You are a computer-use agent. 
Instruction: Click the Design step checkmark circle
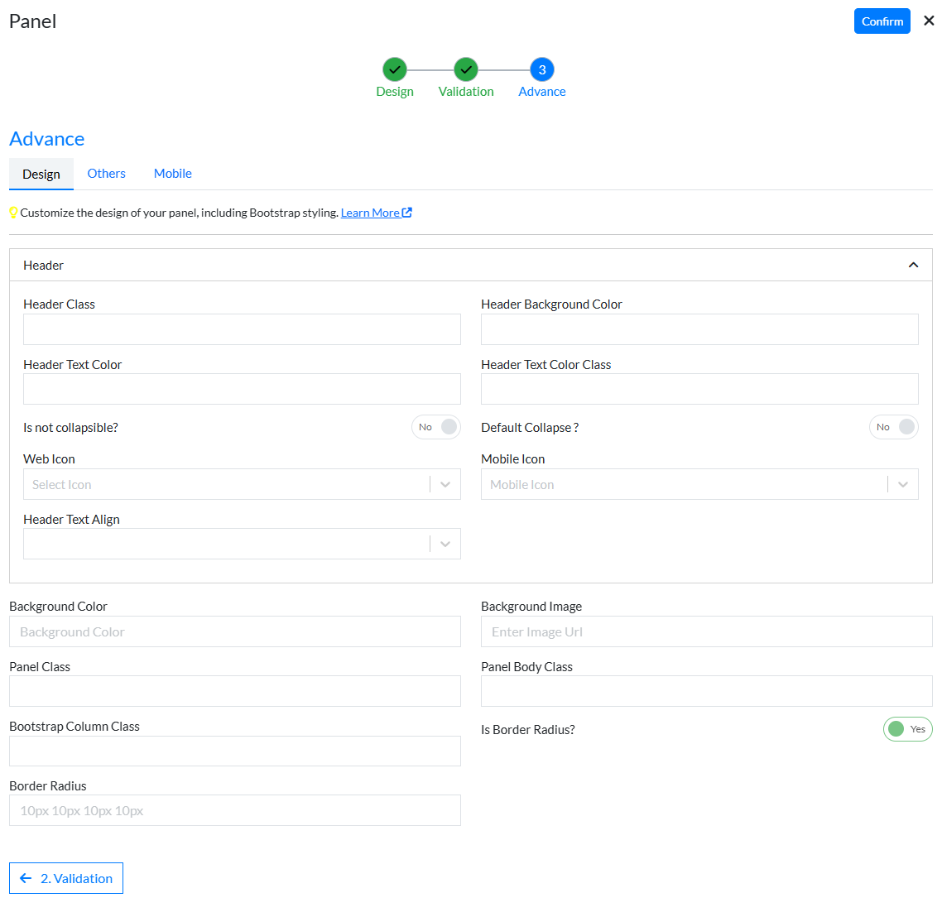click(394, 69)
